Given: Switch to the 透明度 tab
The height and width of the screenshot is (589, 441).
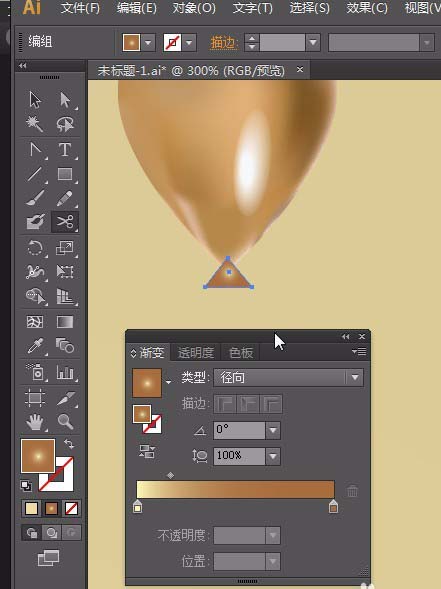Looking at the screenshot, I should tap(196, 353).
